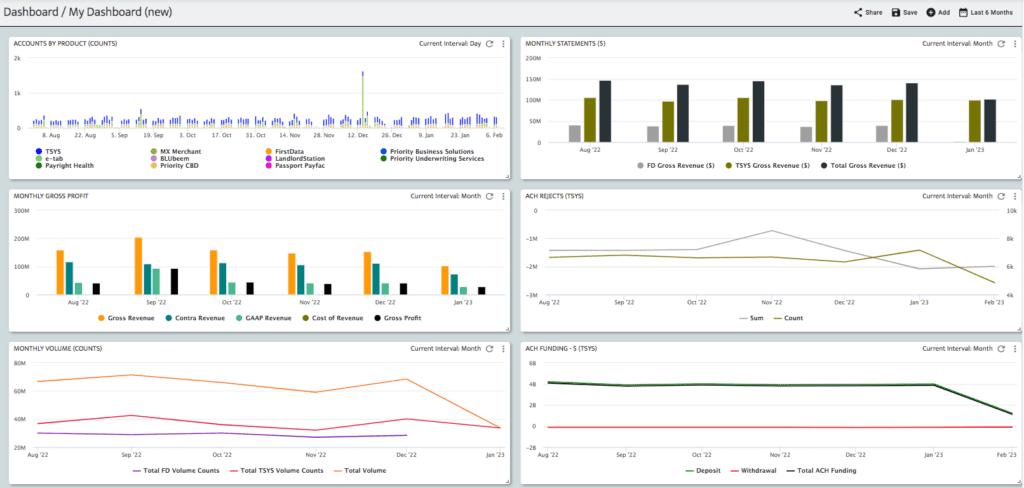Refresh the ACH Rejects chart

[1000, 196]
